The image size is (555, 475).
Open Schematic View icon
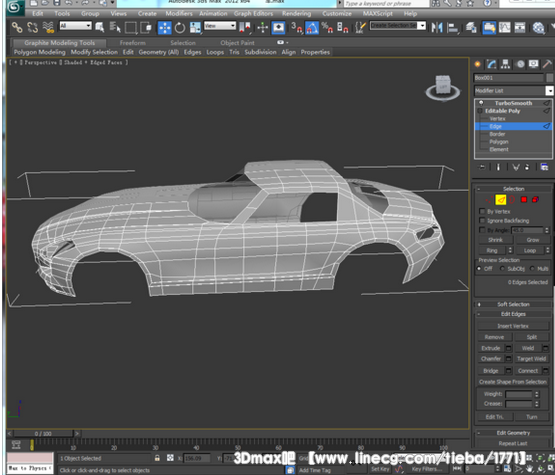520,28
